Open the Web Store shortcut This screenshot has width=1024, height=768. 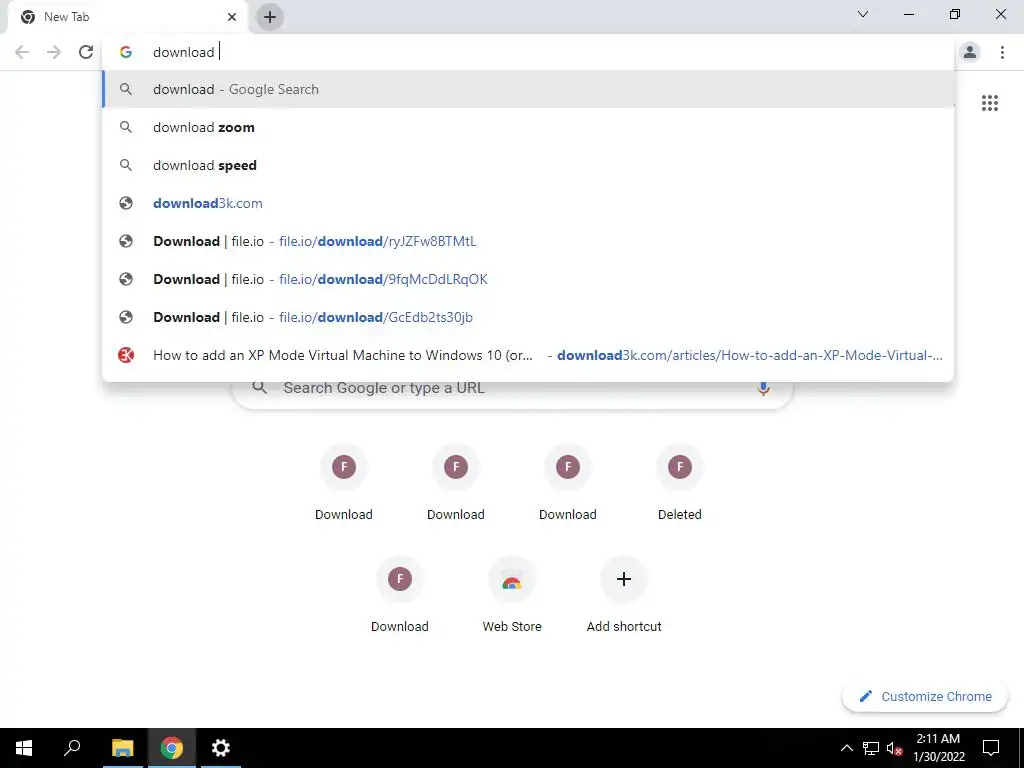511,594
